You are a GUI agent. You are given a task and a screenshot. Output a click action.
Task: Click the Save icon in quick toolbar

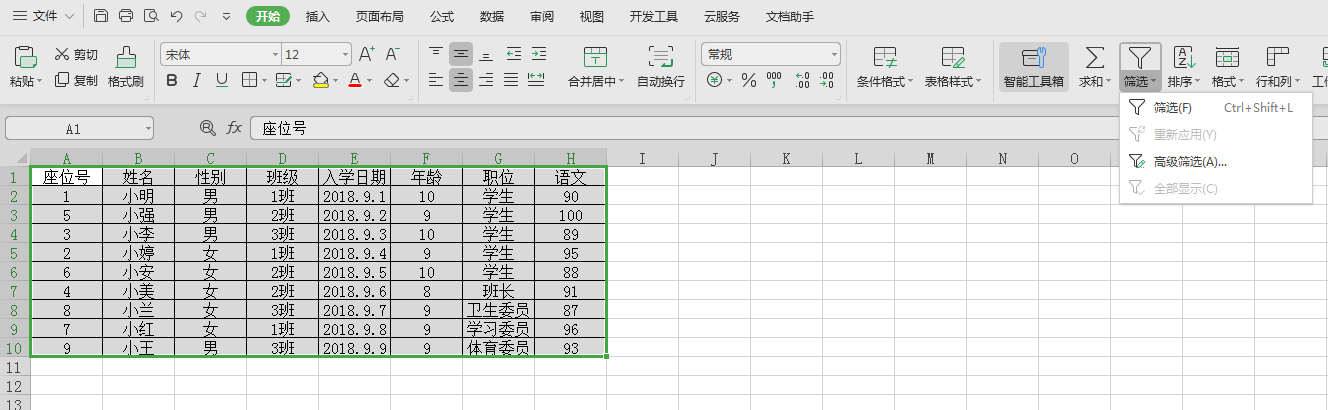tap(101, 16)
